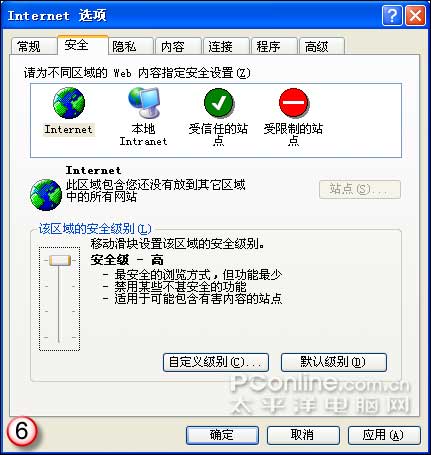Click the lowest tick of security slider
The width and height of the screenshot is (431, 455).
pos(59,337)
